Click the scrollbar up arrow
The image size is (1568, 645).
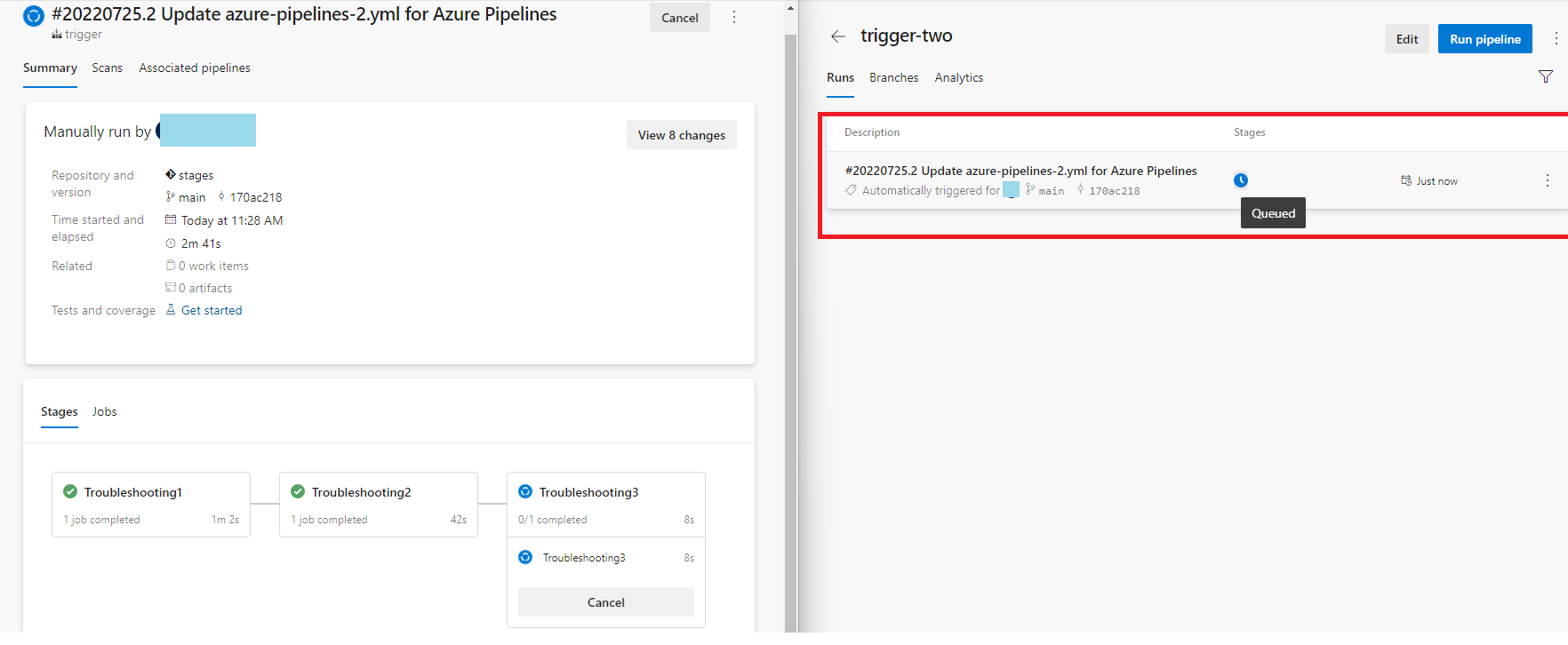click(x=790, y=8)
